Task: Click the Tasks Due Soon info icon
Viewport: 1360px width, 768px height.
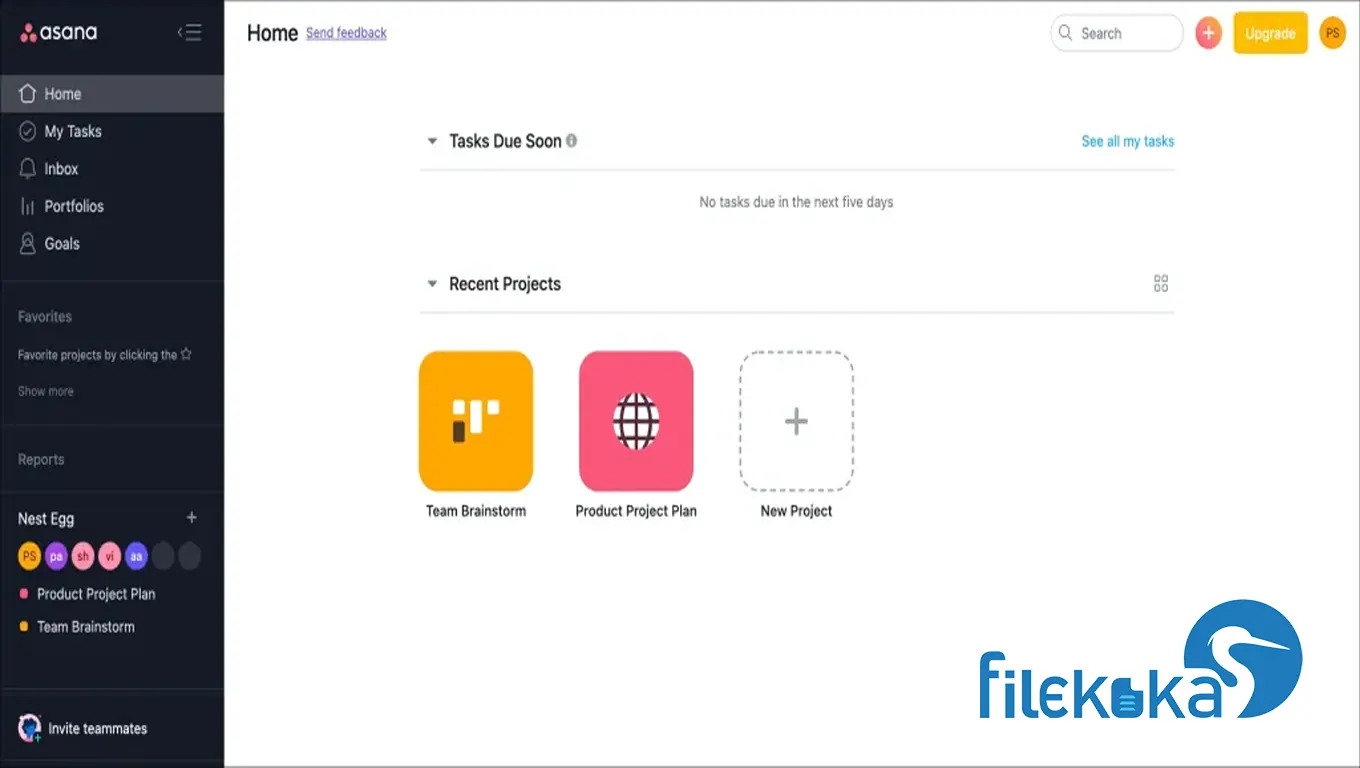Action: click(x=572, y=141)
